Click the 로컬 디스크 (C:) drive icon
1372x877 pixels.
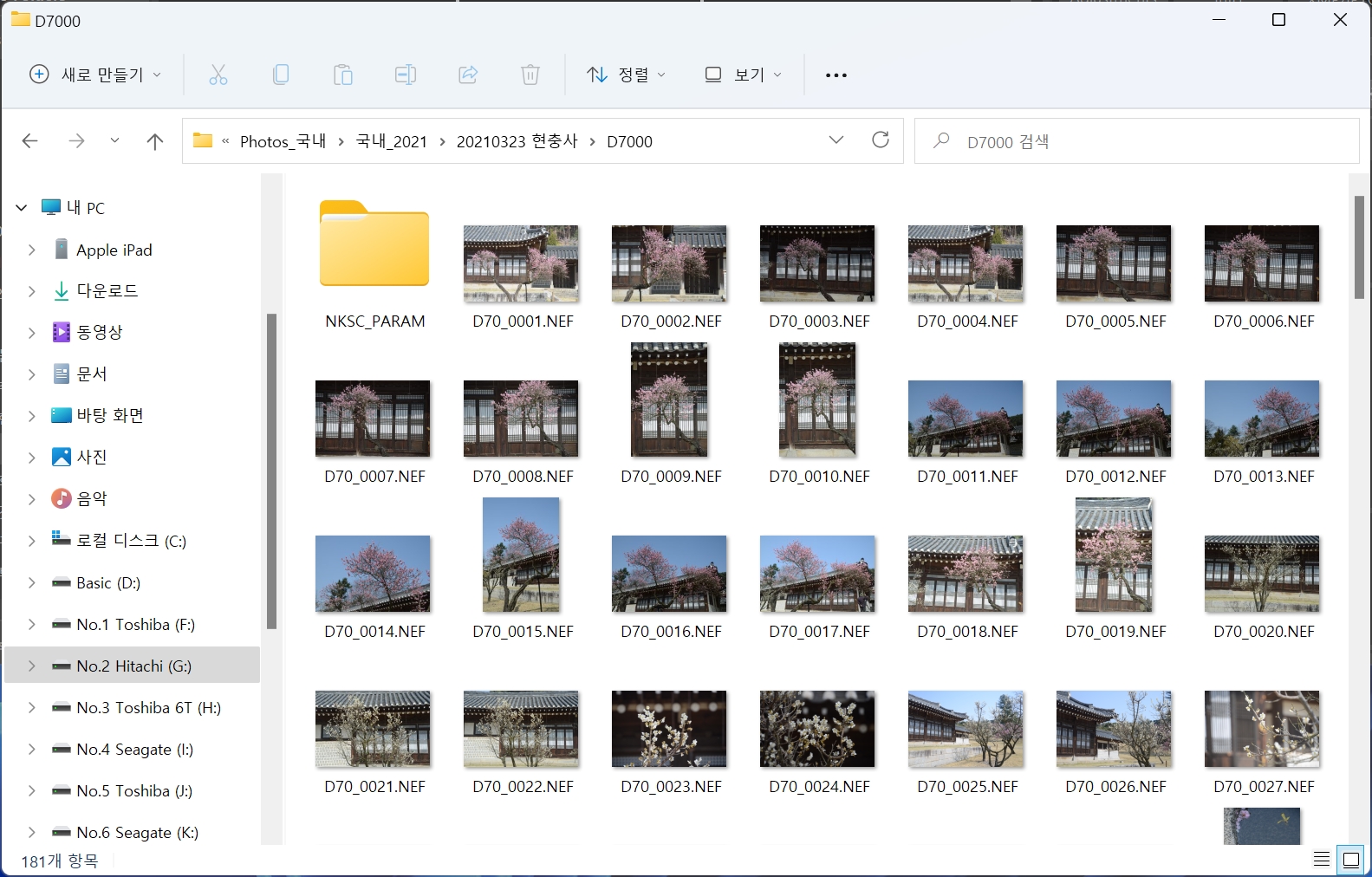61,539
